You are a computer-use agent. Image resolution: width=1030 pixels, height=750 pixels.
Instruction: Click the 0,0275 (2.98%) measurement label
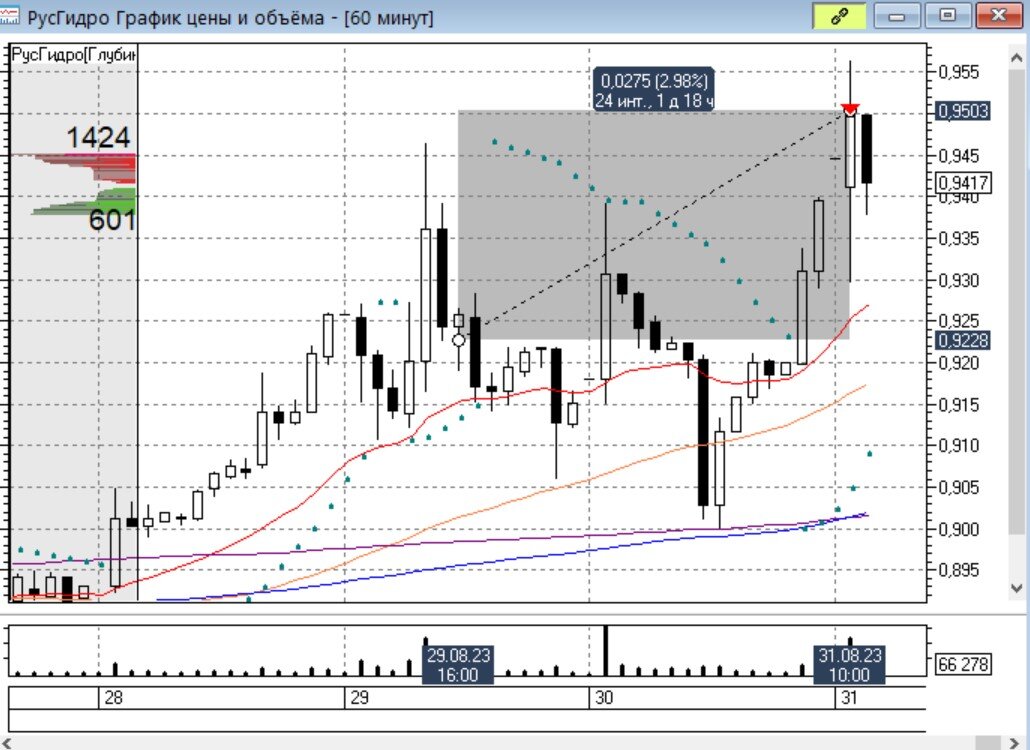(654, 90)
